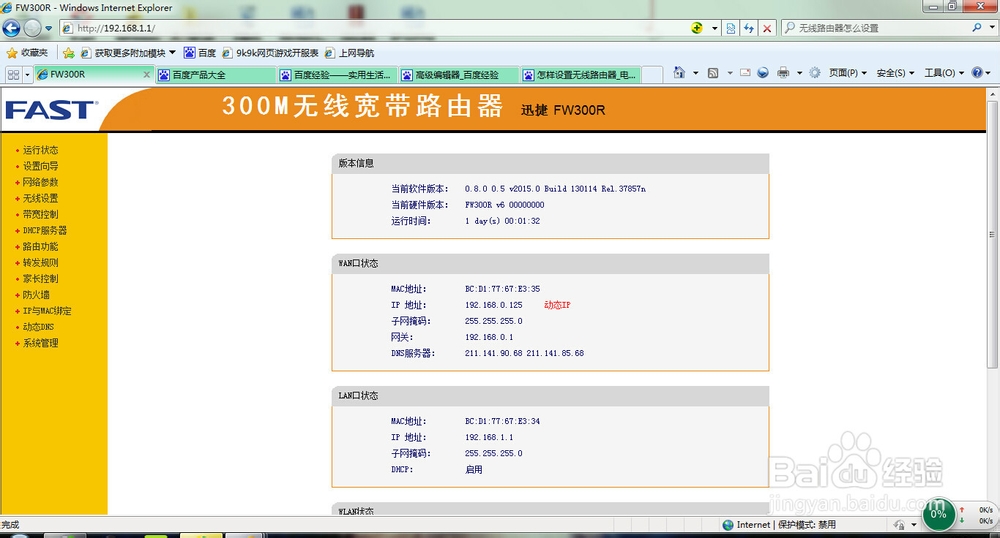The height and width of the screenshot is (538, 1000).
Task: Open the 百度 favorites bar link
Action: pyautogui.click(x=200, y=53)
